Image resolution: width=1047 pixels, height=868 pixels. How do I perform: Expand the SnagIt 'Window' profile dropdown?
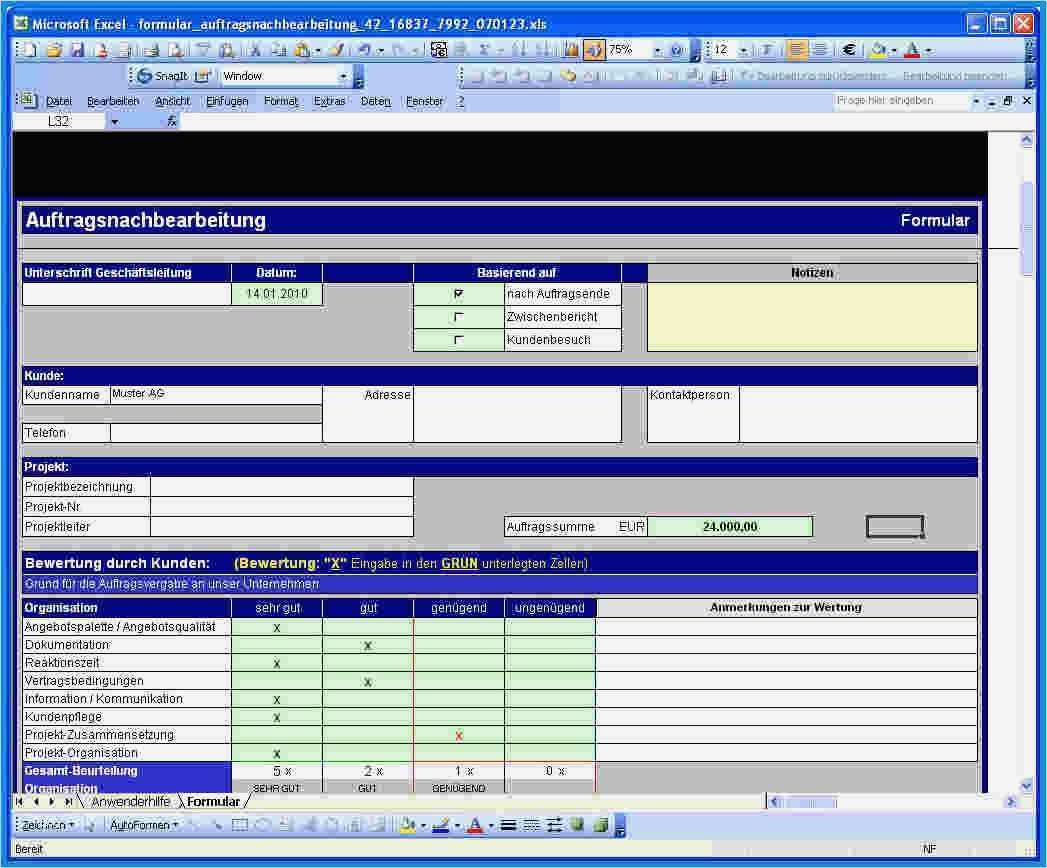point(343,76)
